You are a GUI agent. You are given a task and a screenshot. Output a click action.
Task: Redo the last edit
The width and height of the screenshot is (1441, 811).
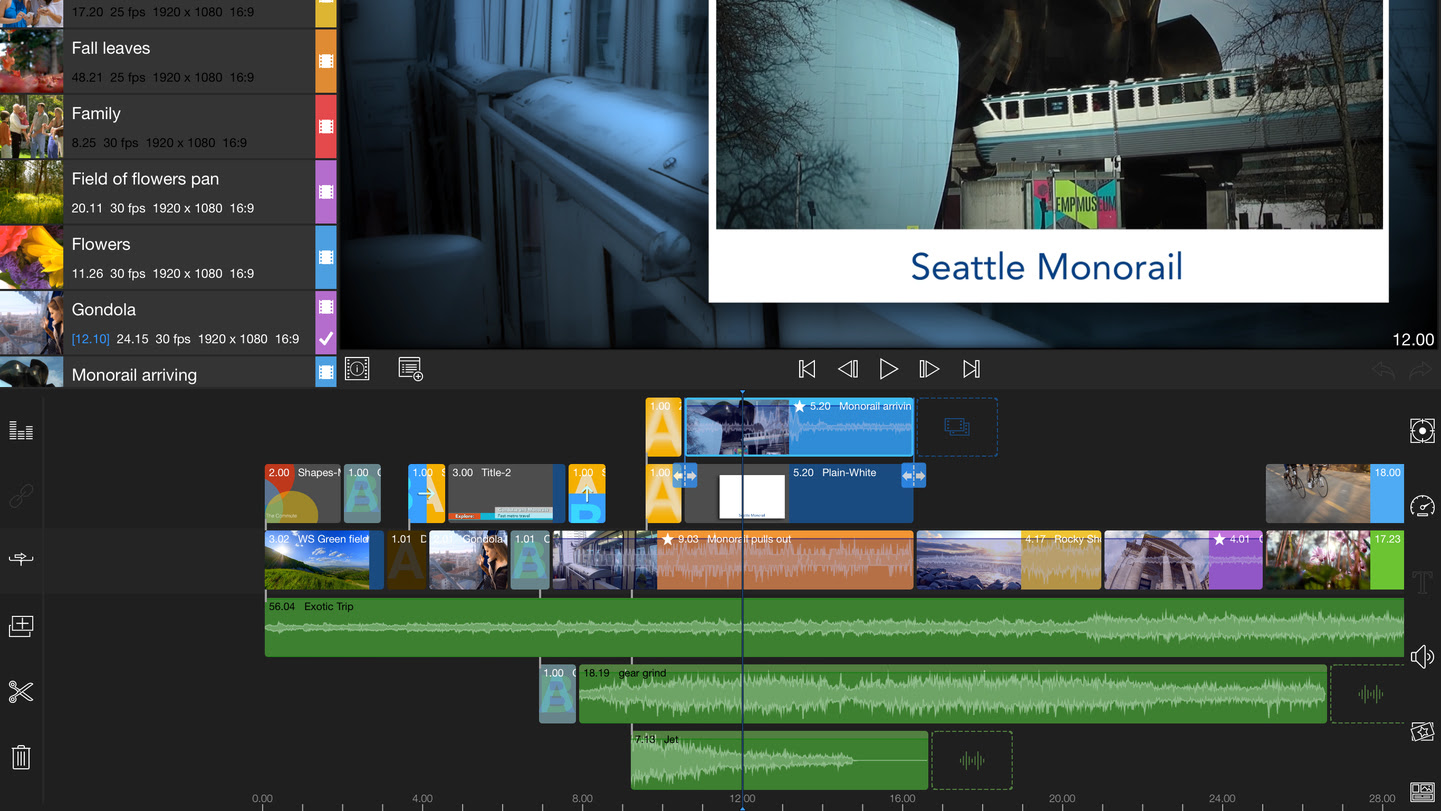(x=1421, y=370)
